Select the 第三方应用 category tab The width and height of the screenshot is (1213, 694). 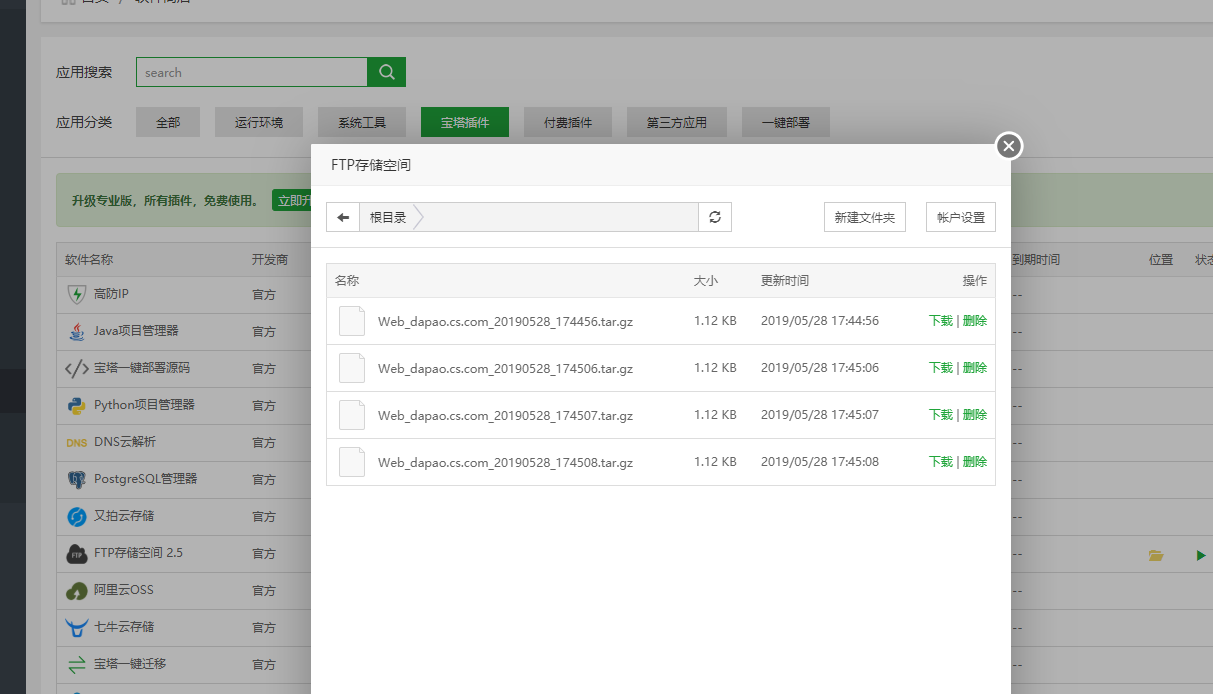(x=677, y=122)
